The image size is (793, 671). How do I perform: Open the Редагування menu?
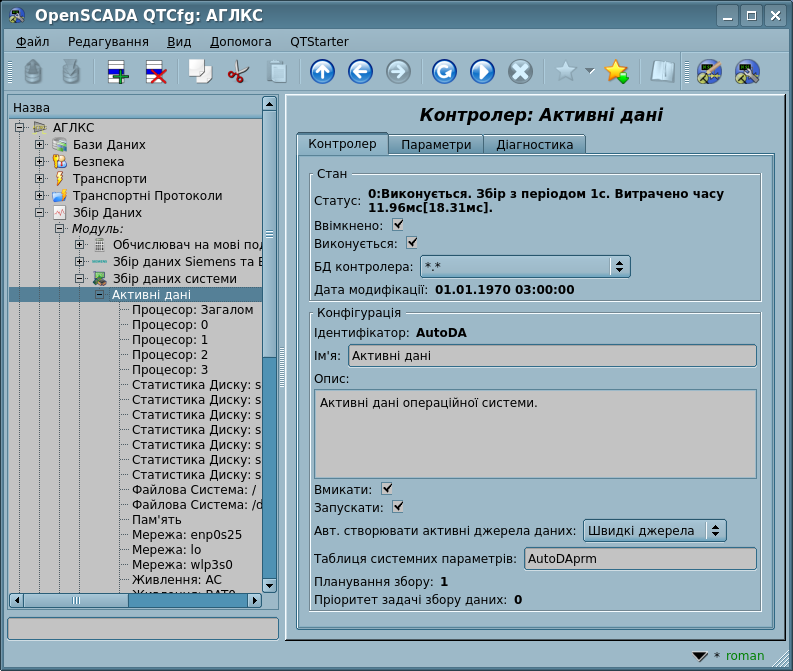[x=108, y=41]
